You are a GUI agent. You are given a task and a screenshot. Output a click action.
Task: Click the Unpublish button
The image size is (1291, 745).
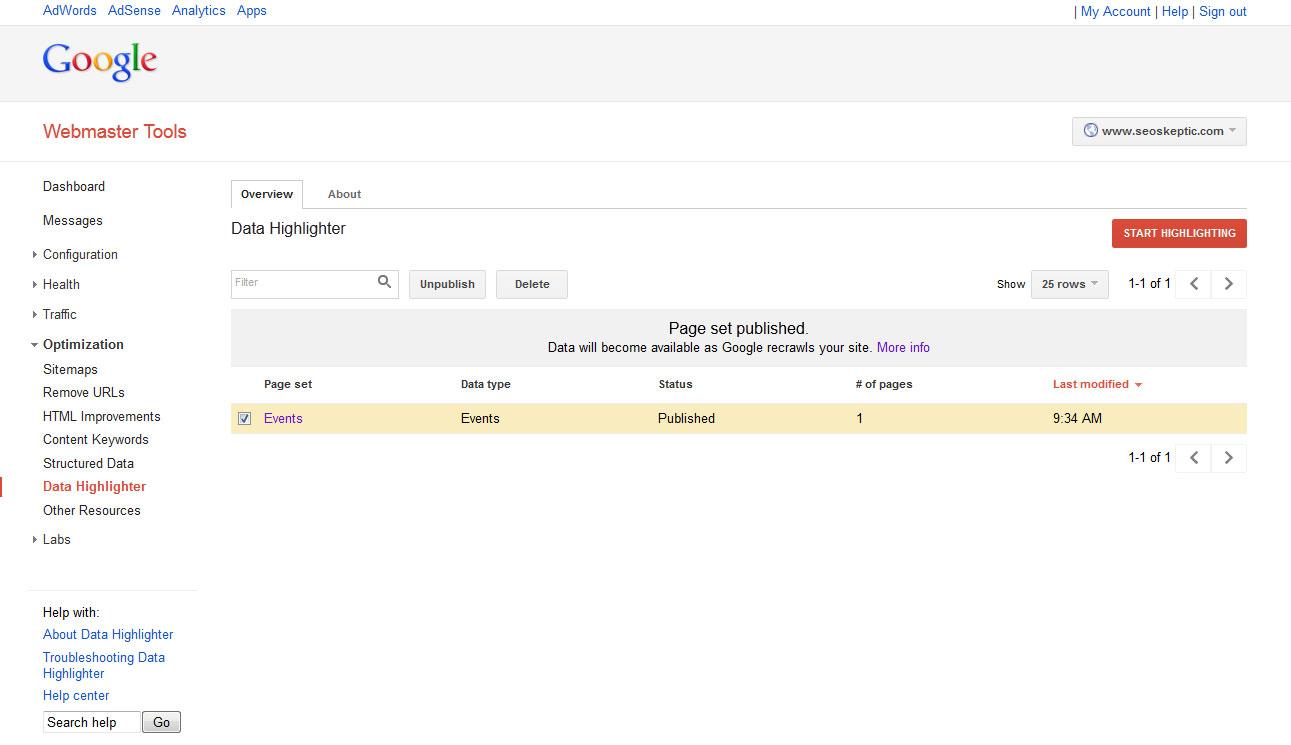point(447,284)
